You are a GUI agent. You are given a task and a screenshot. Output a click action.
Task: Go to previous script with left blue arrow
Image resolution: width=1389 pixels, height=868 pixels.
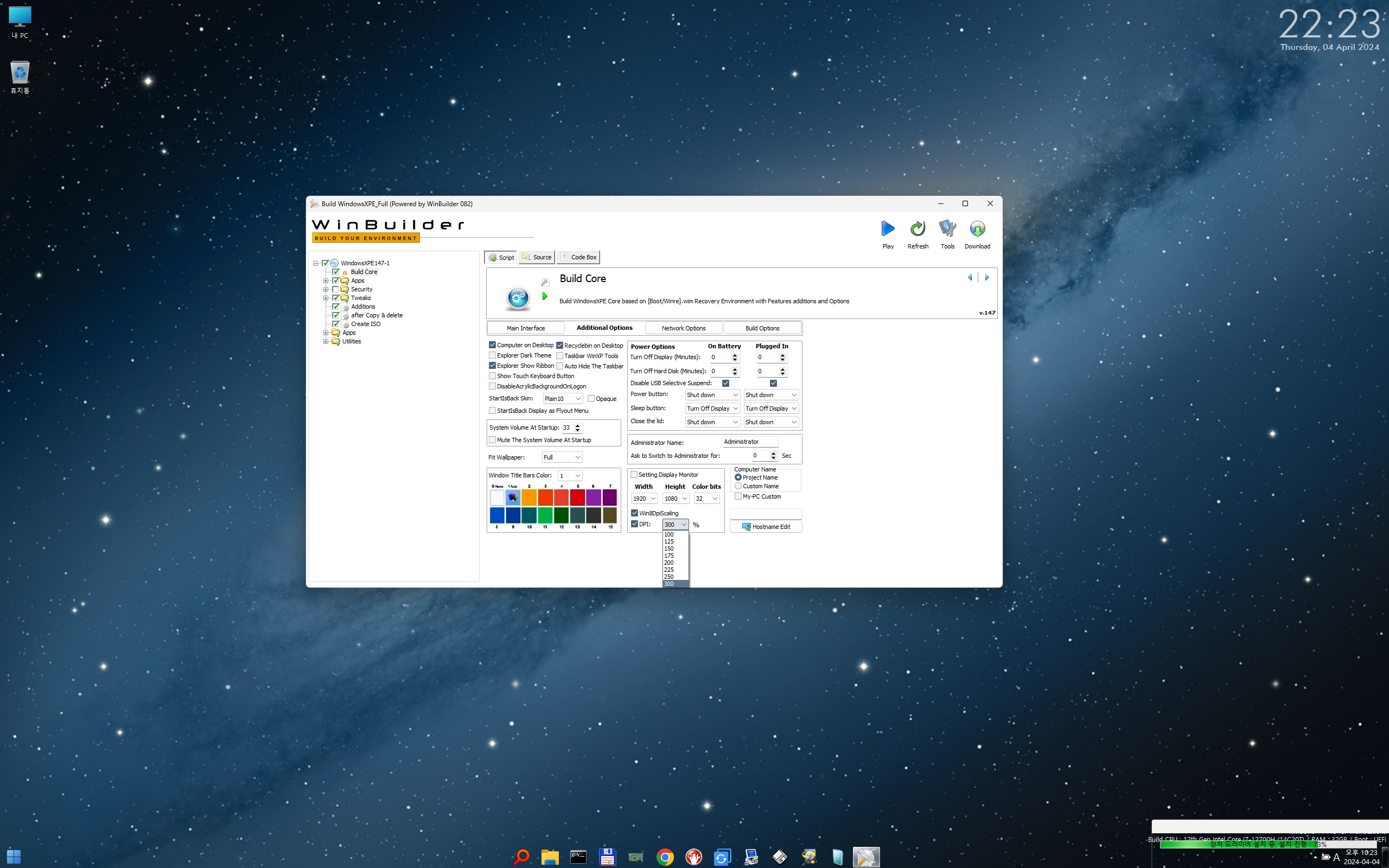[970, 277]
